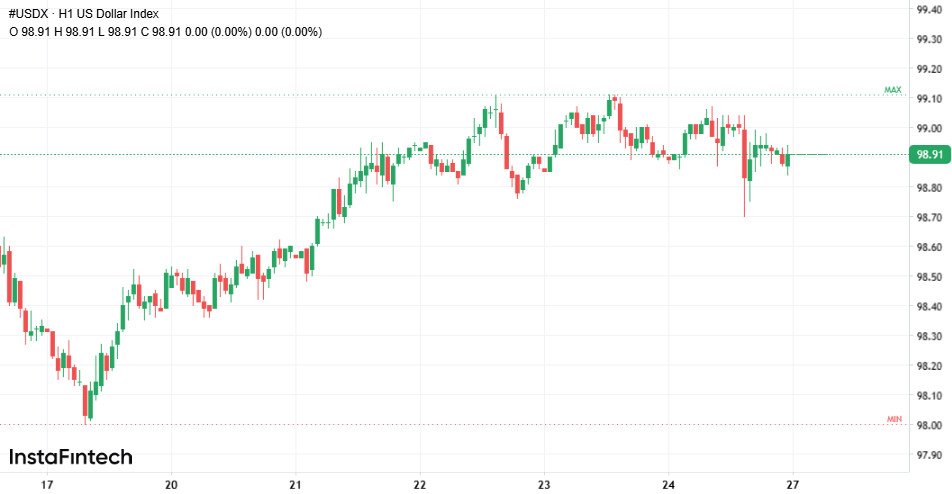Select date 20 on the time axis
The image size is (952, 494).
click(x=171, y=484)
